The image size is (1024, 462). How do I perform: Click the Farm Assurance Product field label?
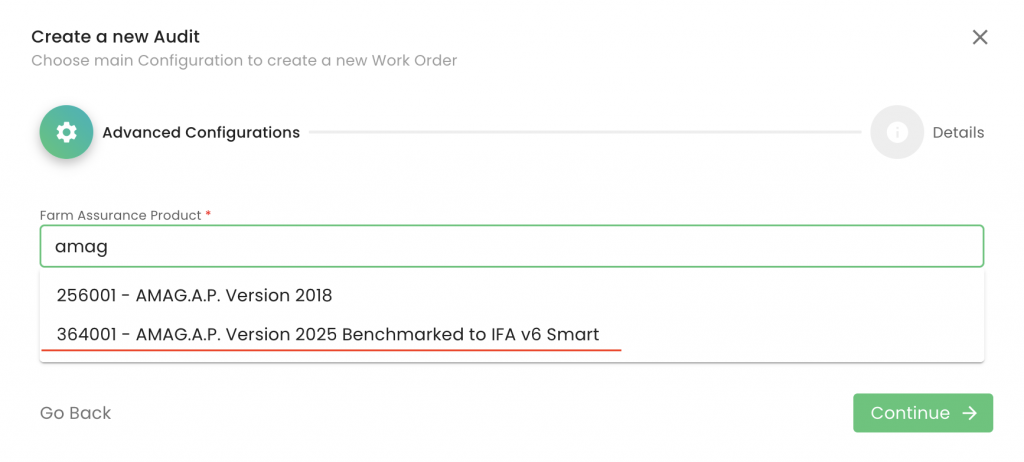(x=119, y=215)
